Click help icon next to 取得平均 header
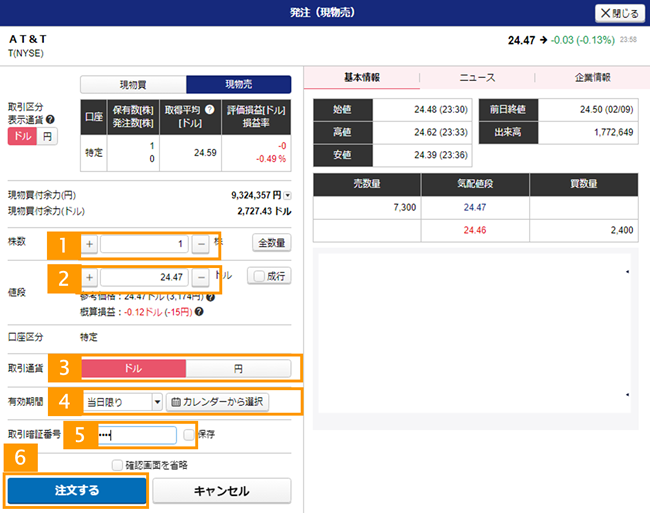 point(210,109)
